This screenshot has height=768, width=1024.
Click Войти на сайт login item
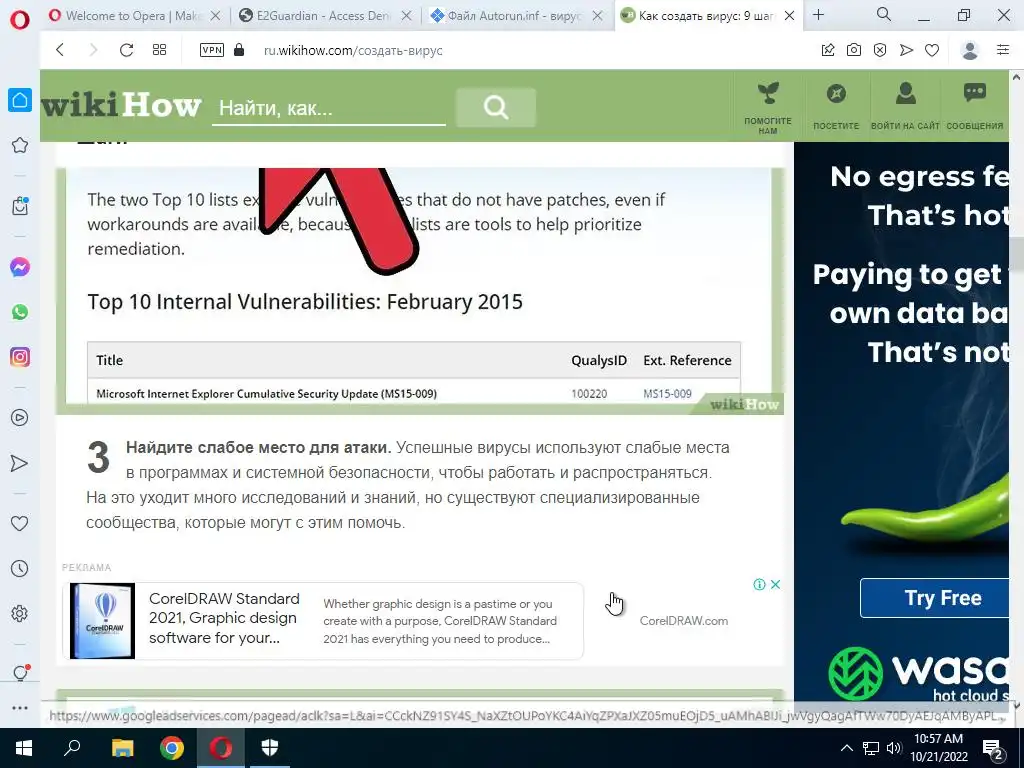(905, 107)
